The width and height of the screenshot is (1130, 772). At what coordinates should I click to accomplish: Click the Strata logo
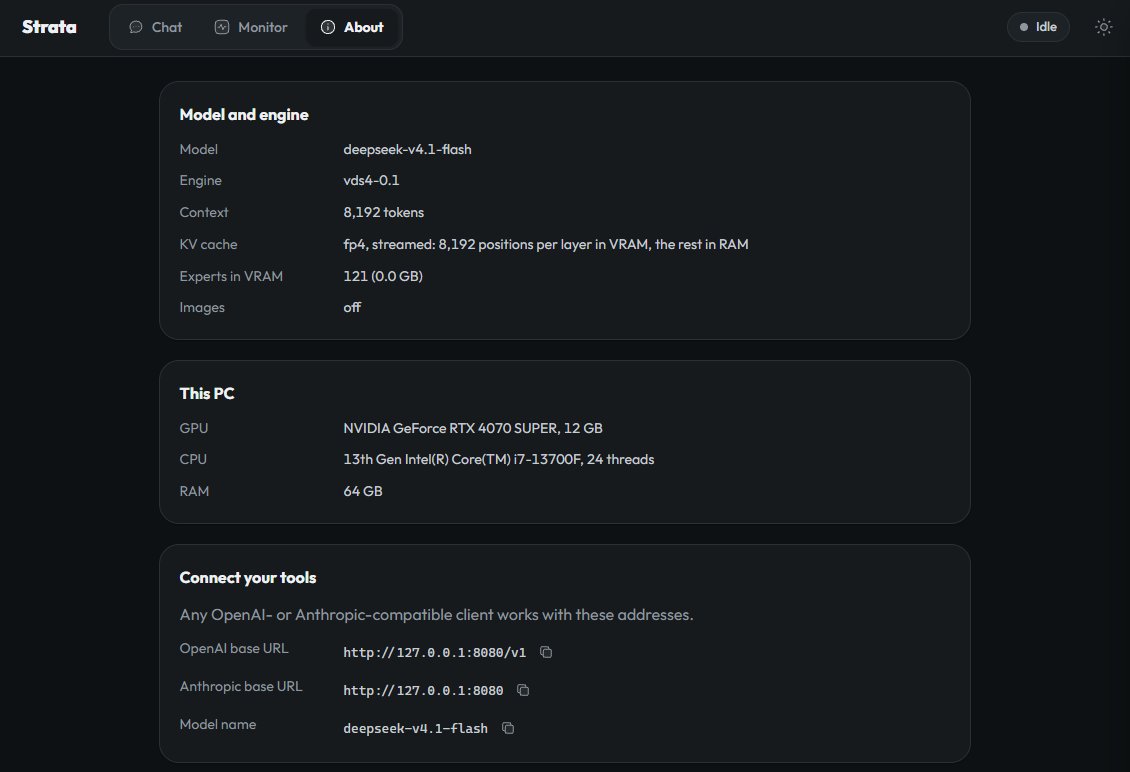click(49, 27)
